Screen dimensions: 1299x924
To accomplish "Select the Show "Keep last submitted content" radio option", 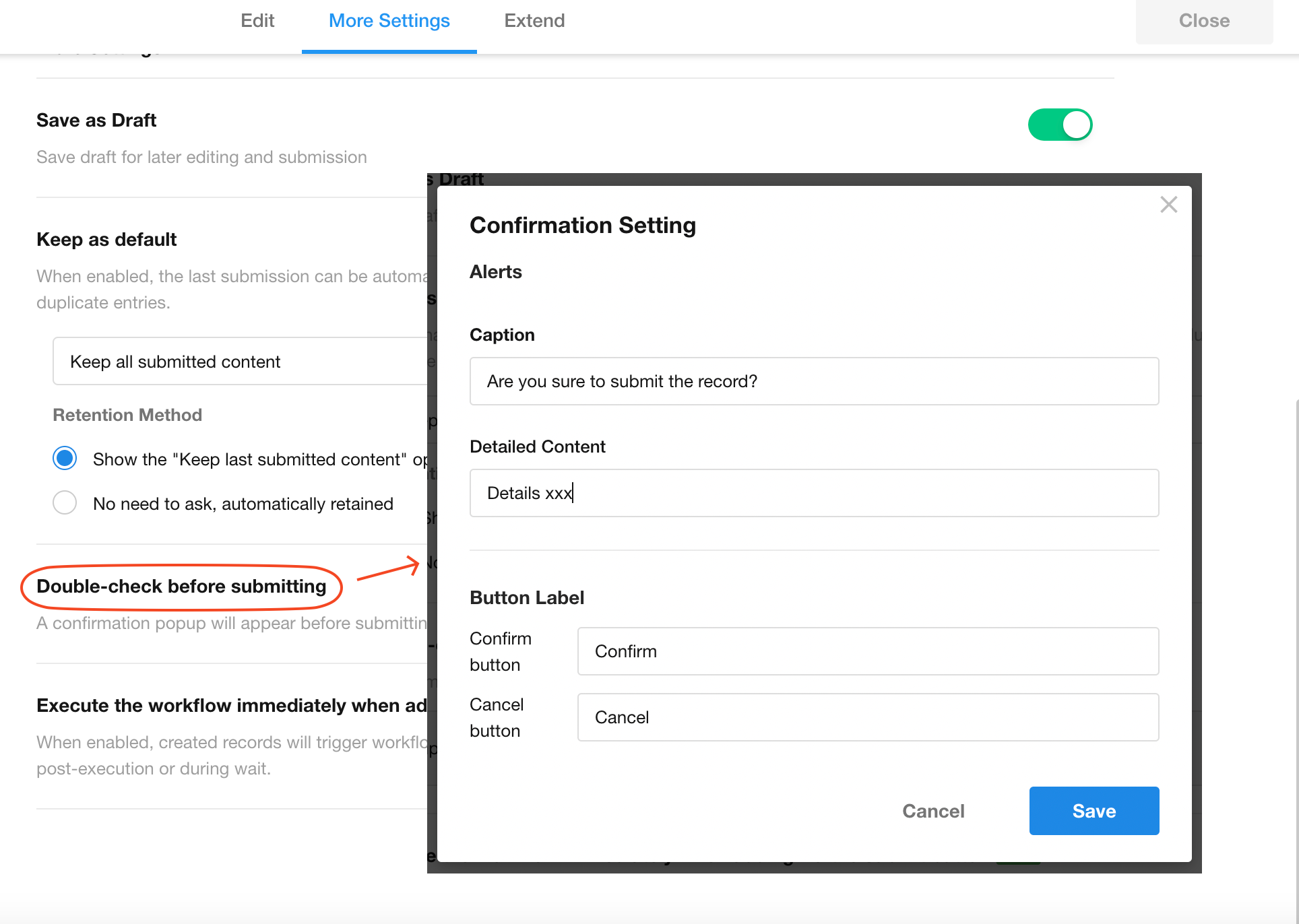I will (x=65, y=459).
